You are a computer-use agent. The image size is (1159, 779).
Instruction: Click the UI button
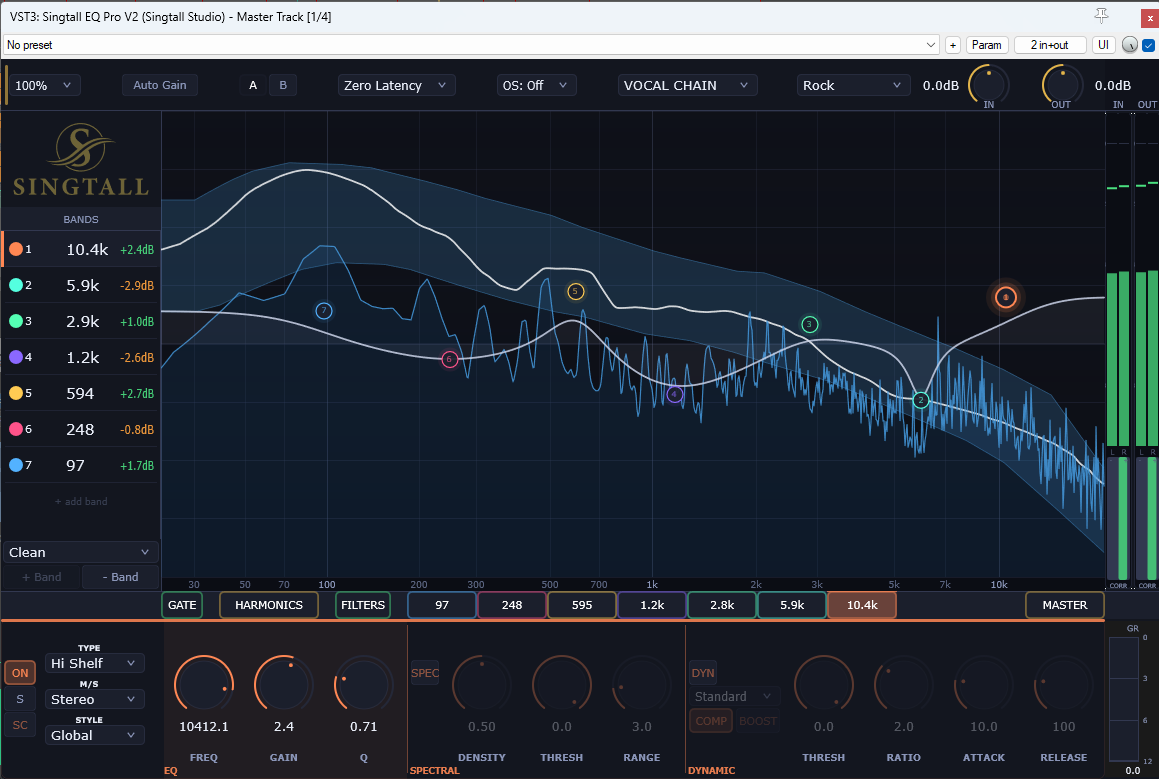pos(1104,45)
